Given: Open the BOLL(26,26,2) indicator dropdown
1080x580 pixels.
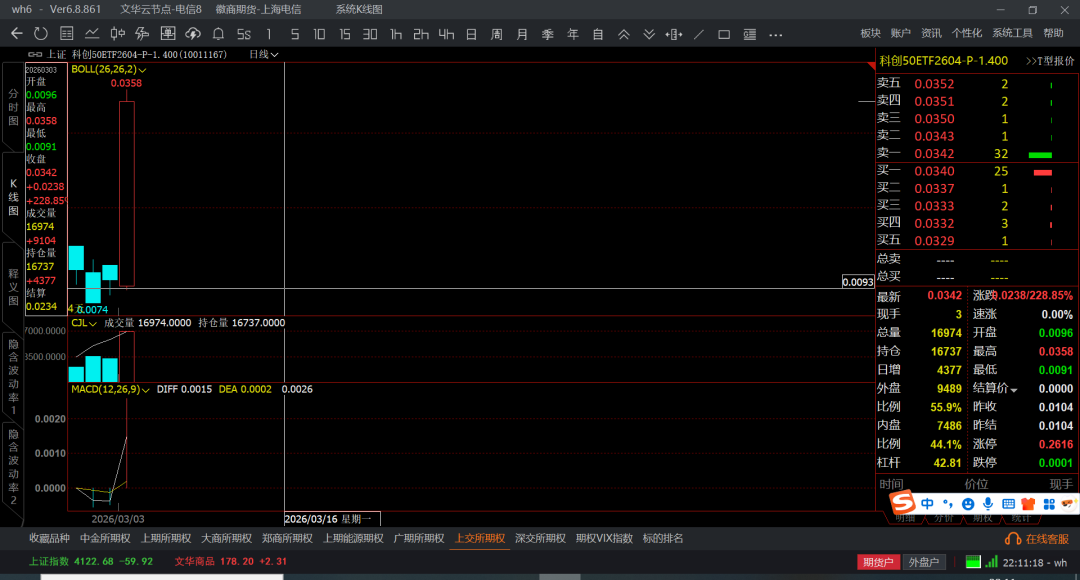Looking at the screenshot, I should (x=109, y=70).
